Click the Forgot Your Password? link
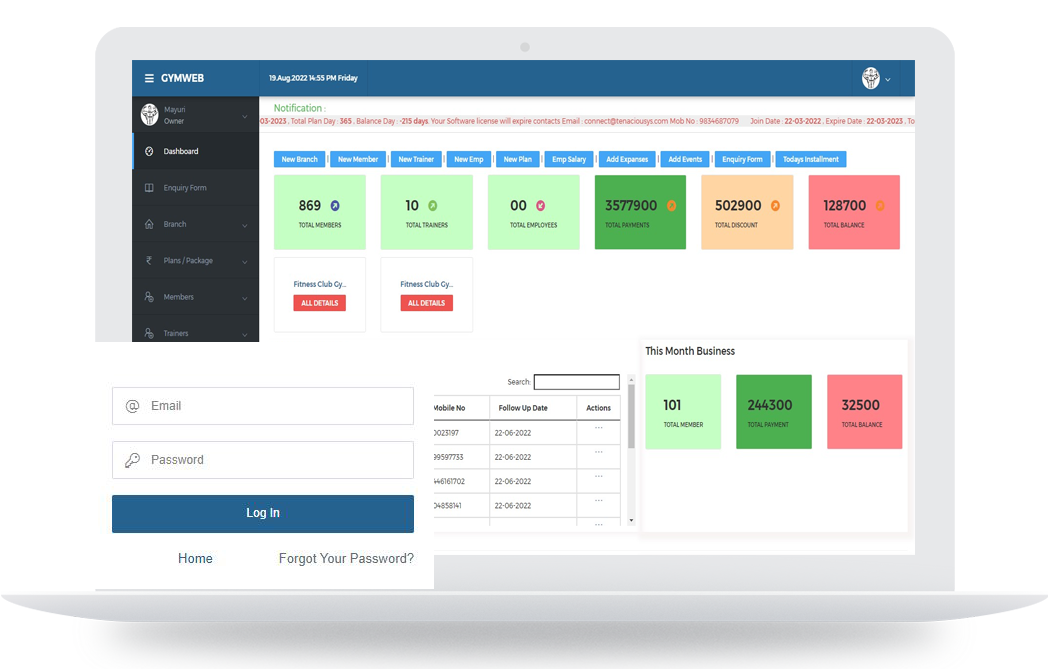This screenshot has width=1048, height=669. click(x=346, y=559)
